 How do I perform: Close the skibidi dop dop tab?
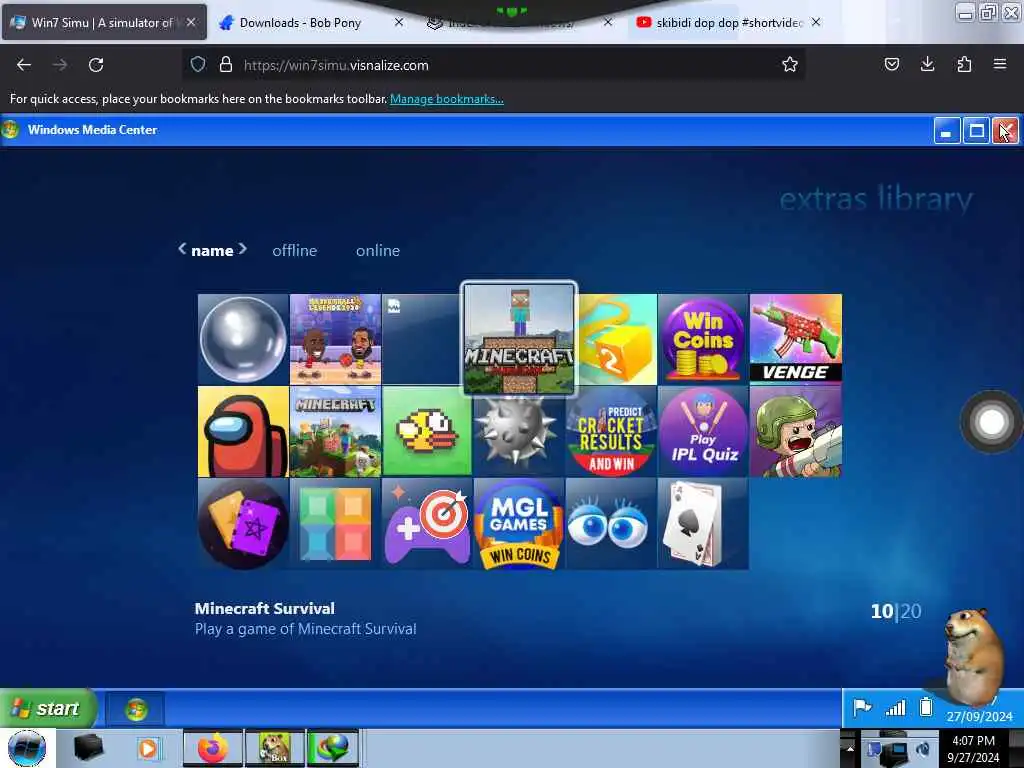pos(816,22)
